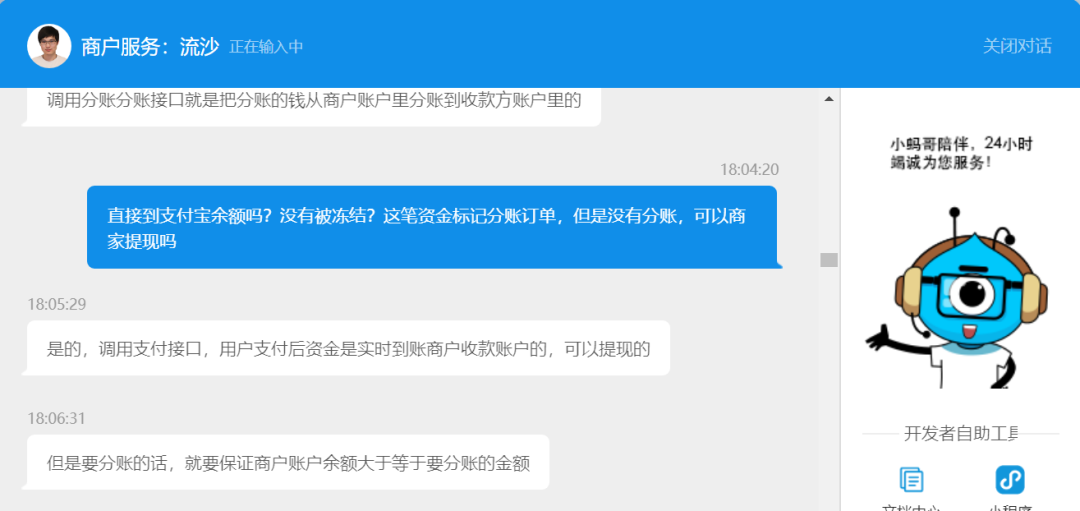1080x511 pixels.
Task: Click the 小蚂哥陪伴 24小时 service slogan
Action: click(x=961, y=154)
